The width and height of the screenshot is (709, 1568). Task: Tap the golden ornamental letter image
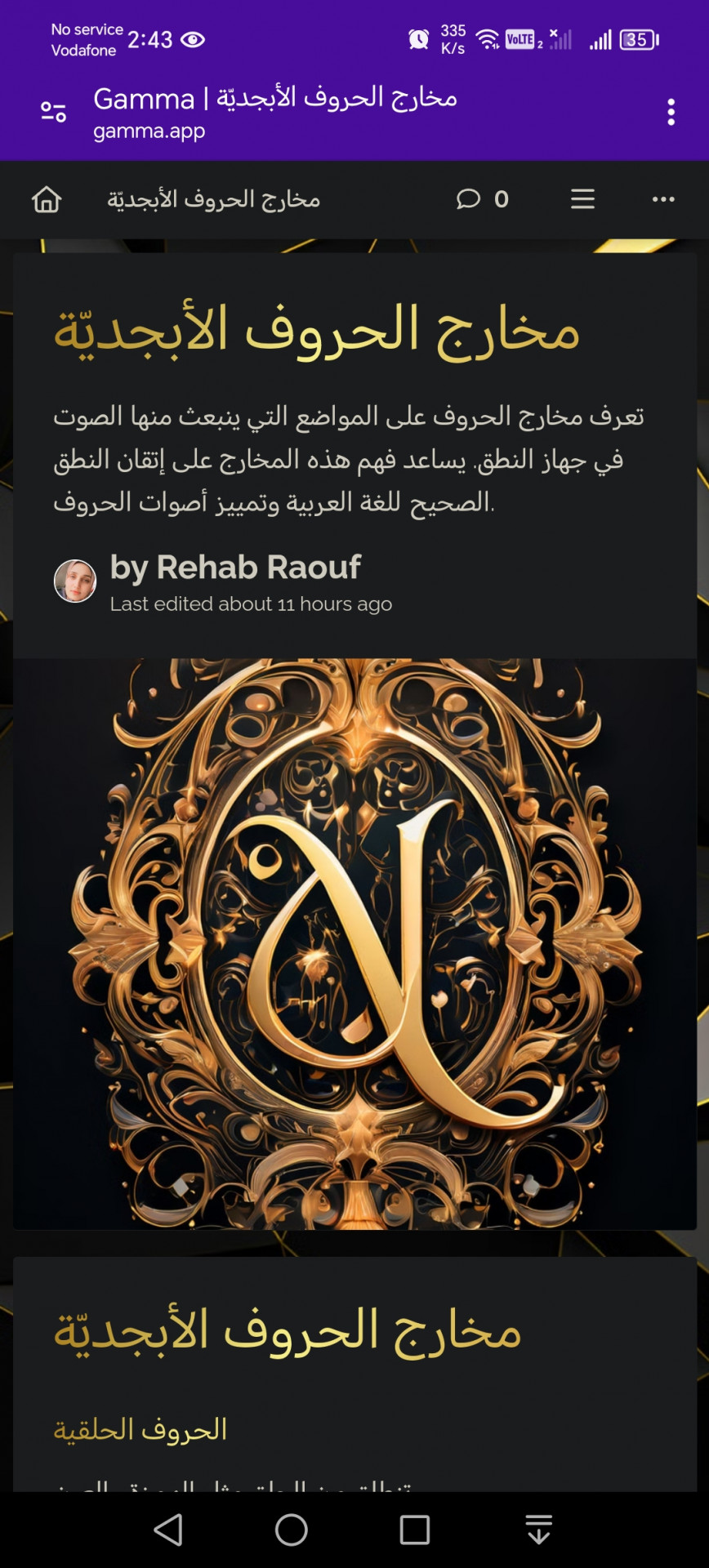click(354, 943)
